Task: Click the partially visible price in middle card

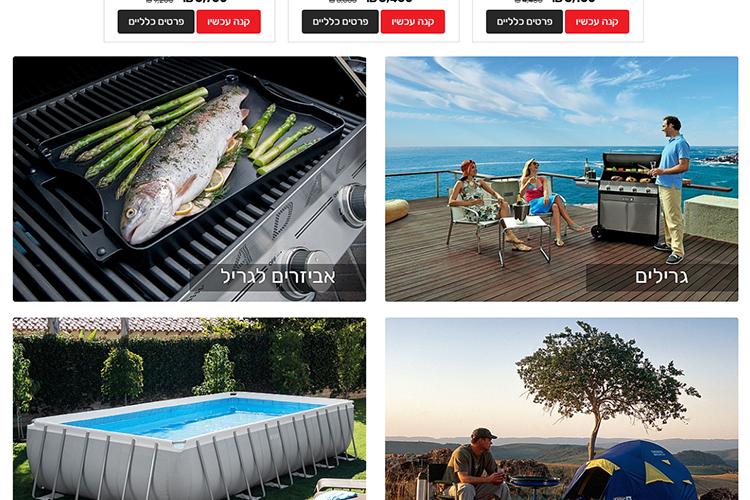Action: click(389, 1)
